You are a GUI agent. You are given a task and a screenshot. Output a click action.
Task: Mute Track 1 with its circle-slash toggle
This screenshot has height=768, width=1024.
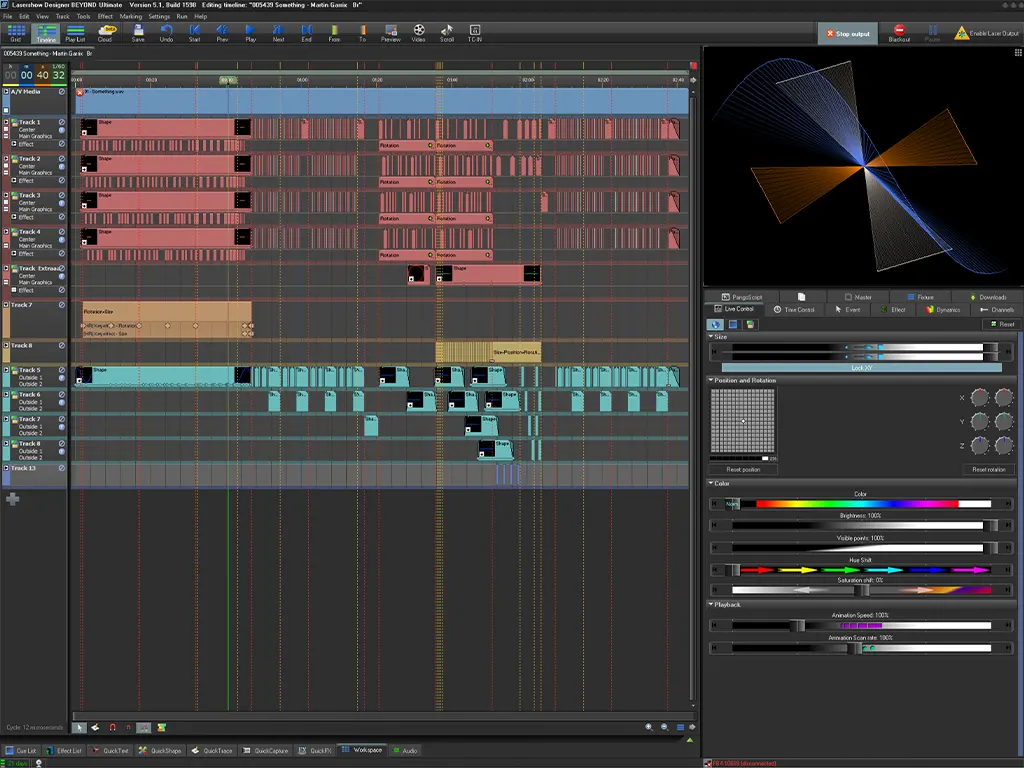(x=62, y=122)
